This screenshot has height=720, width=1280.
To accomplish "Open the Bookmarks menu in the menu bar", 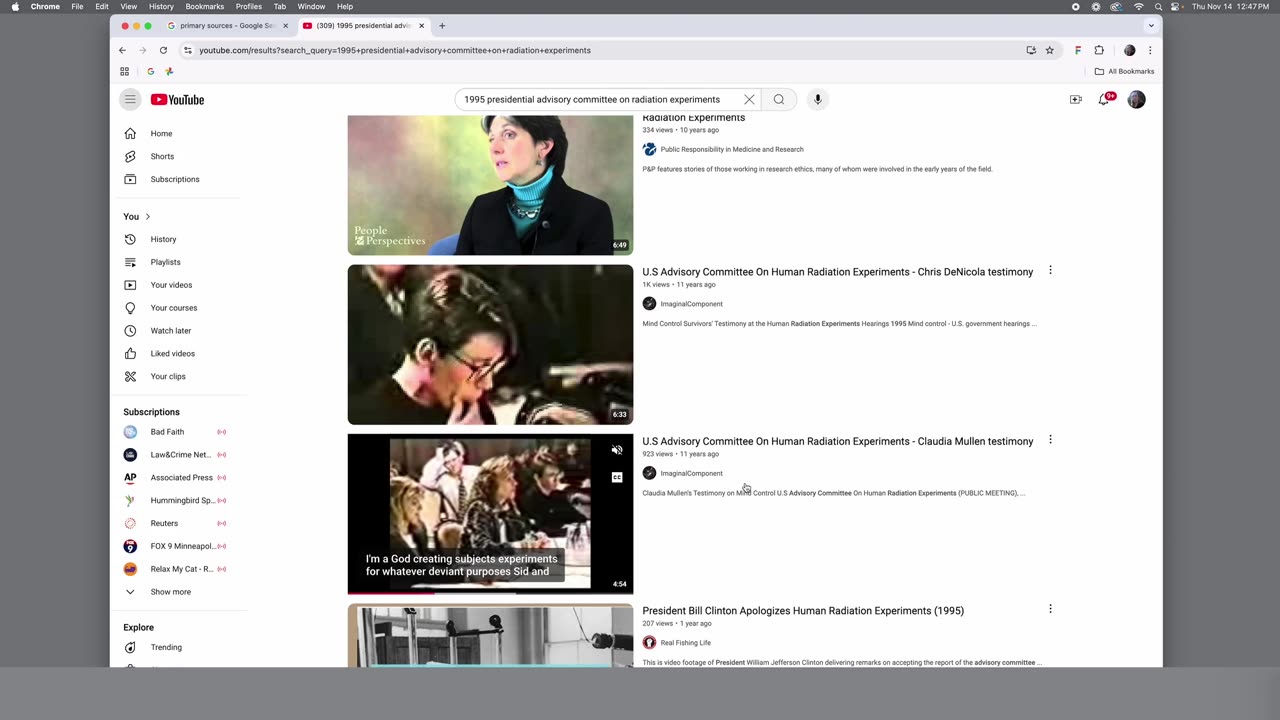I will 204,6.
